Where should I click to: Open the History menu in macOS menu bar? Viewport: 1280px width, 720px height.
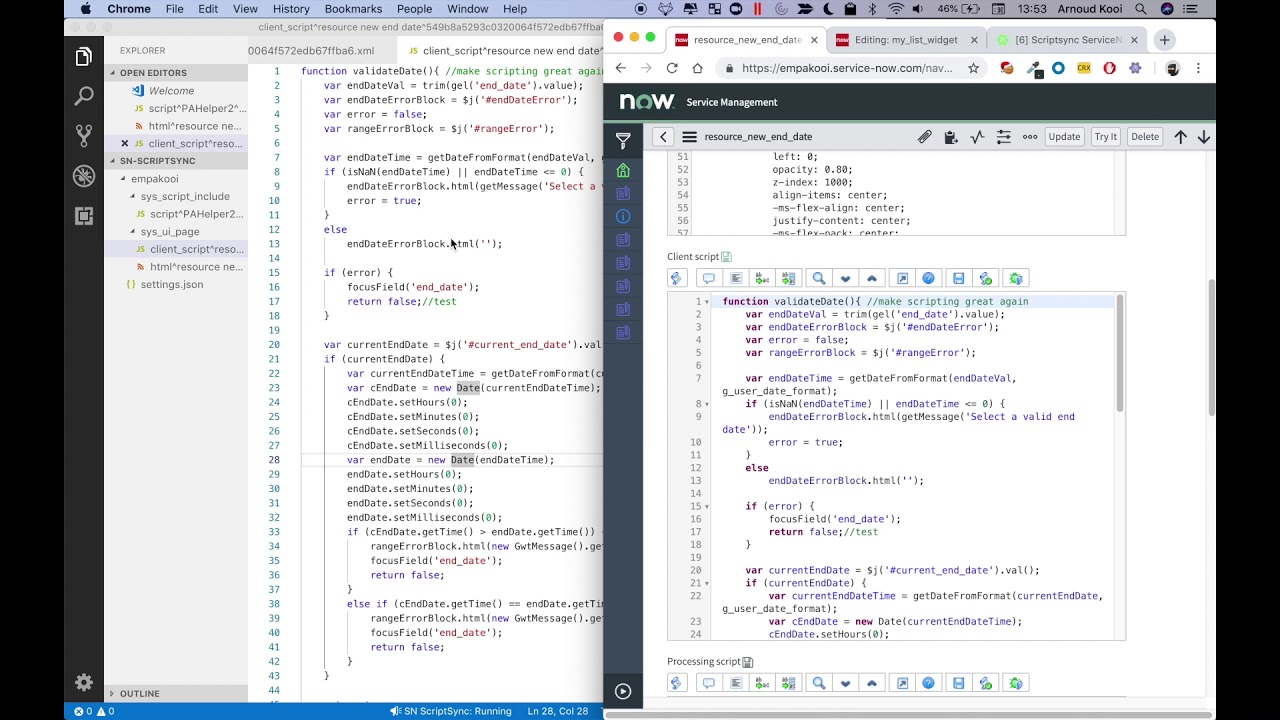click(x=291, y=9)
